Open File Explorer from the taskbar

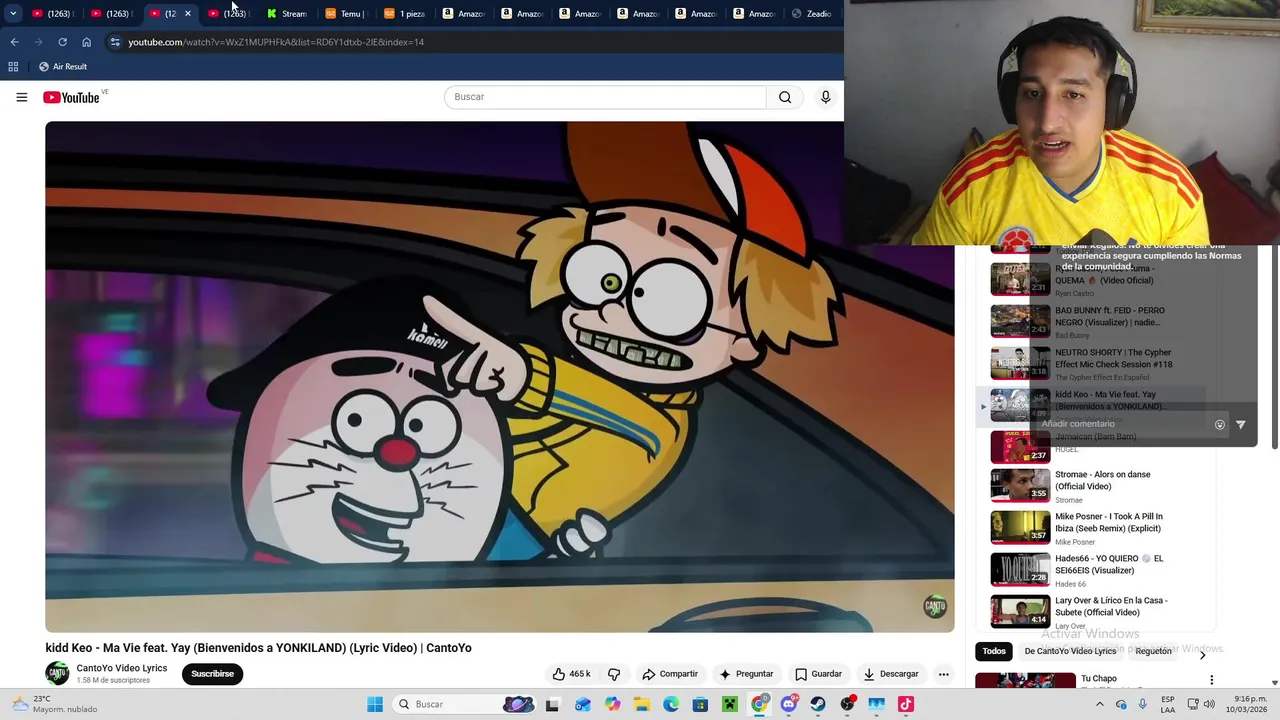641,704
